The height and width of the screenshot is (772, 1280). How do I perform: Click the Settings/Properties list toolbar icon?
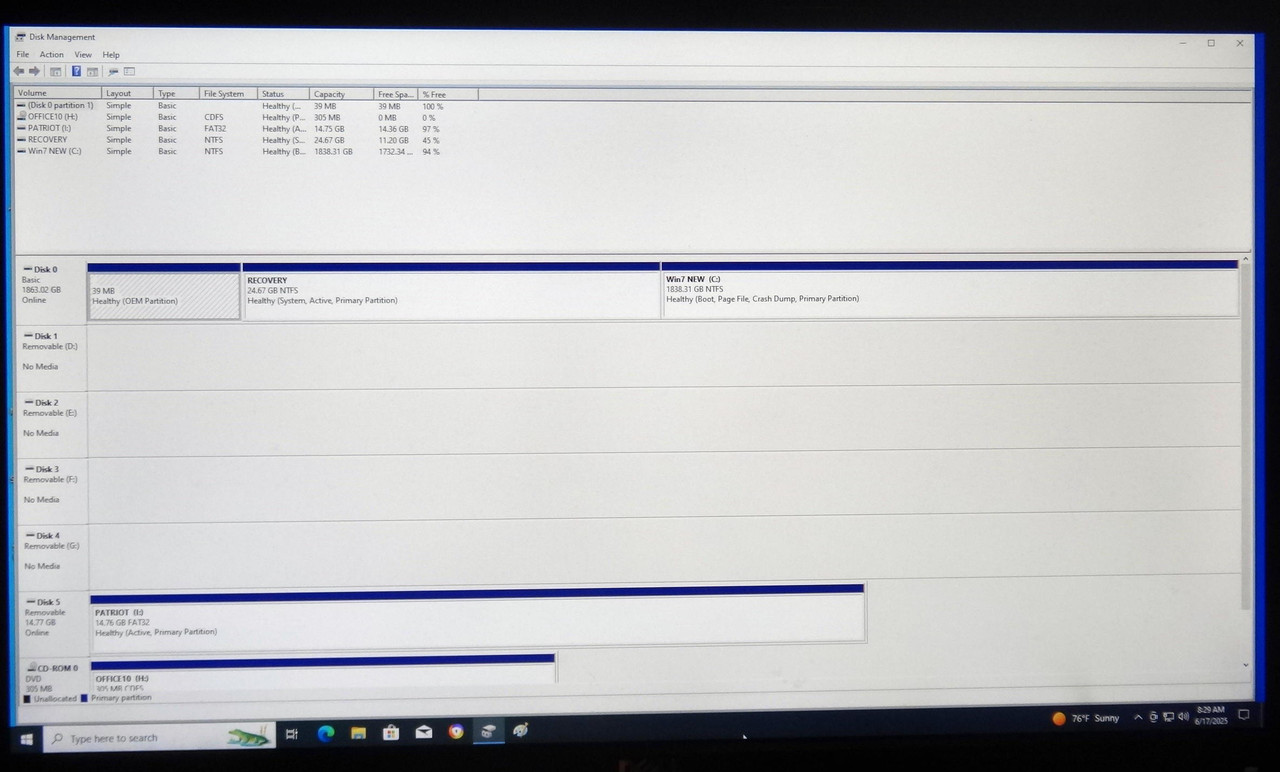[x=130, y=71]
